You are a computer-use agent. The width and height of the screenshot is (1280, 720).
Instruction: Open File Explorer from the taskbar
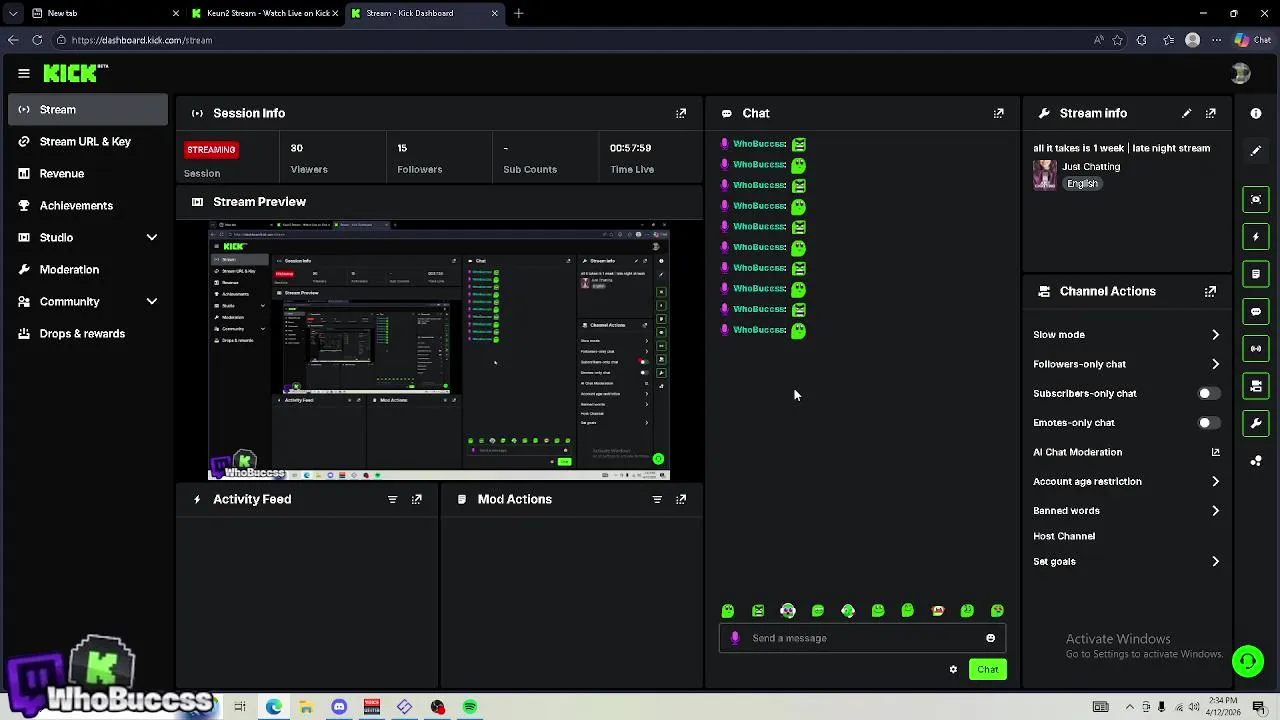click(306, 707)
